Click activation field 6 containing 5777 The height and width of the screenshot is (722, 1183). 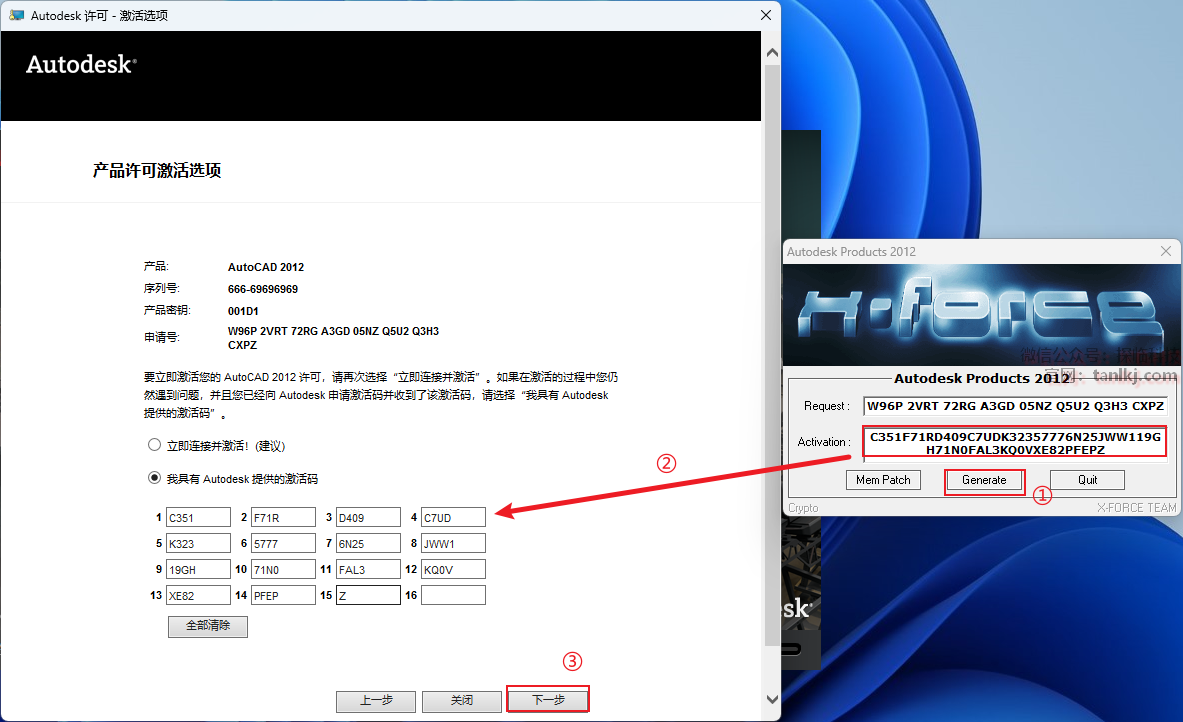(283, 543)
